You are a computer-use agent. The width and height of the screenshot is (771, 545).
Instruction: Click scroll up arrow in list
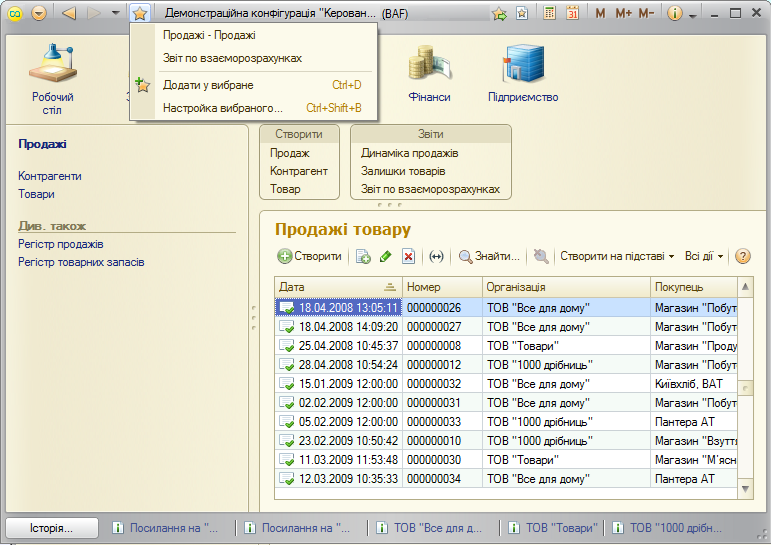point(745,287)
